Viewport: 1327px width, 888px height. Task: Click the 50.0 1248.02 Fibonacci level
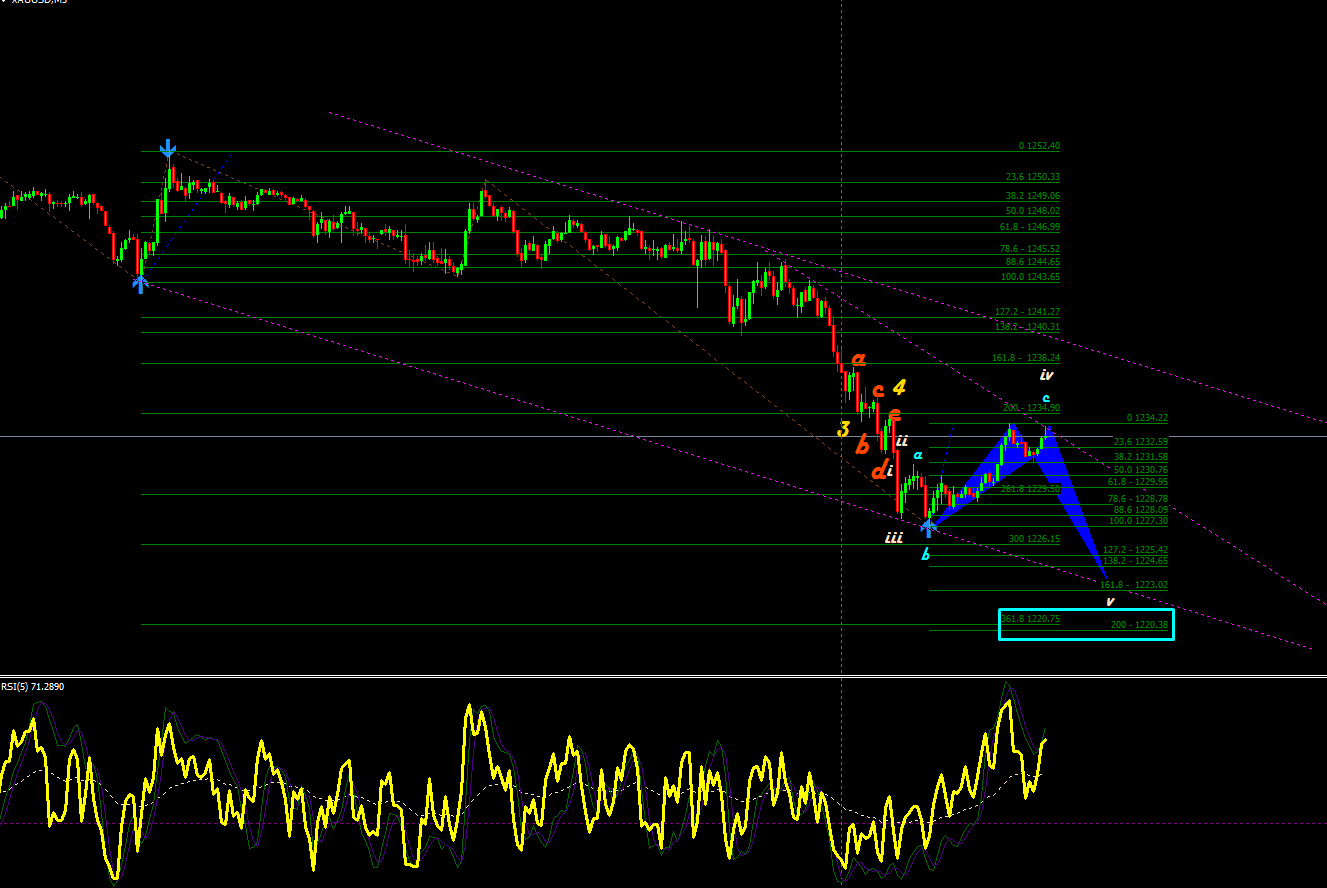1030,212
